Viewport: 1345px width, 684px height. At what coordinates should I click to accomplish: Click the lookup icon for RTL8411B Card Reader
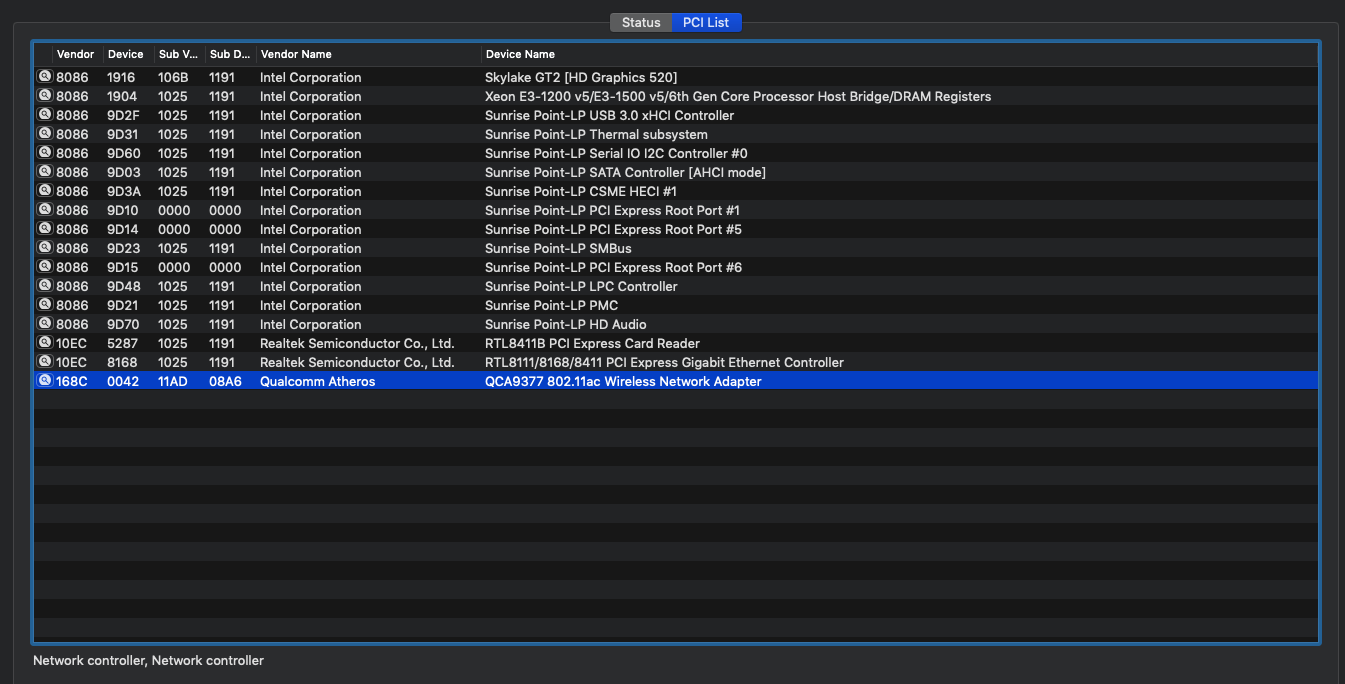(x=44, y=343)
